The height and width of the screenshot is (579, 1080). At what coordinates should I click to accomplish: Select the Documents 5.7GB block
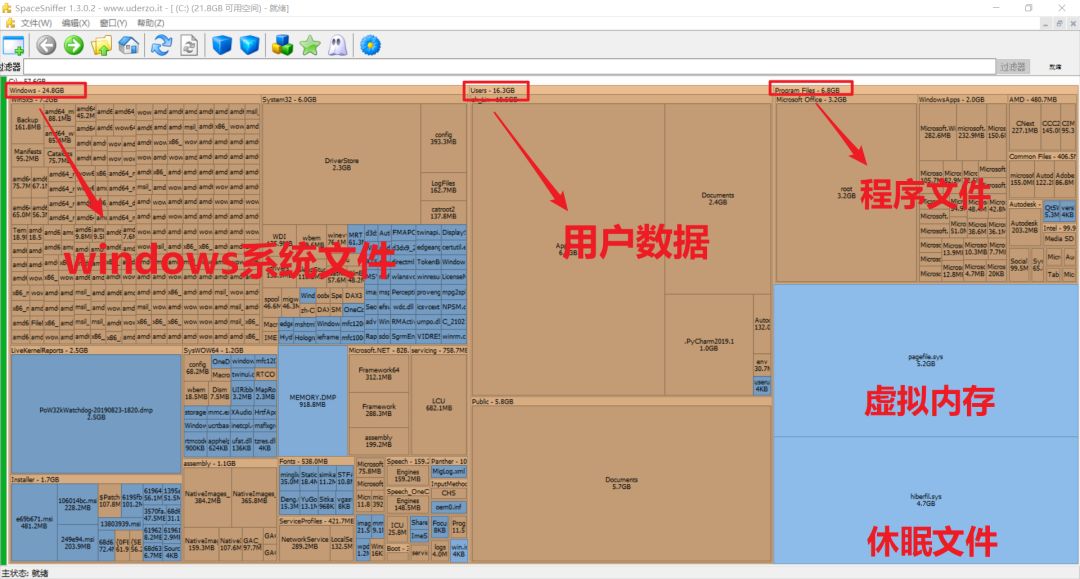pos(621,483)
